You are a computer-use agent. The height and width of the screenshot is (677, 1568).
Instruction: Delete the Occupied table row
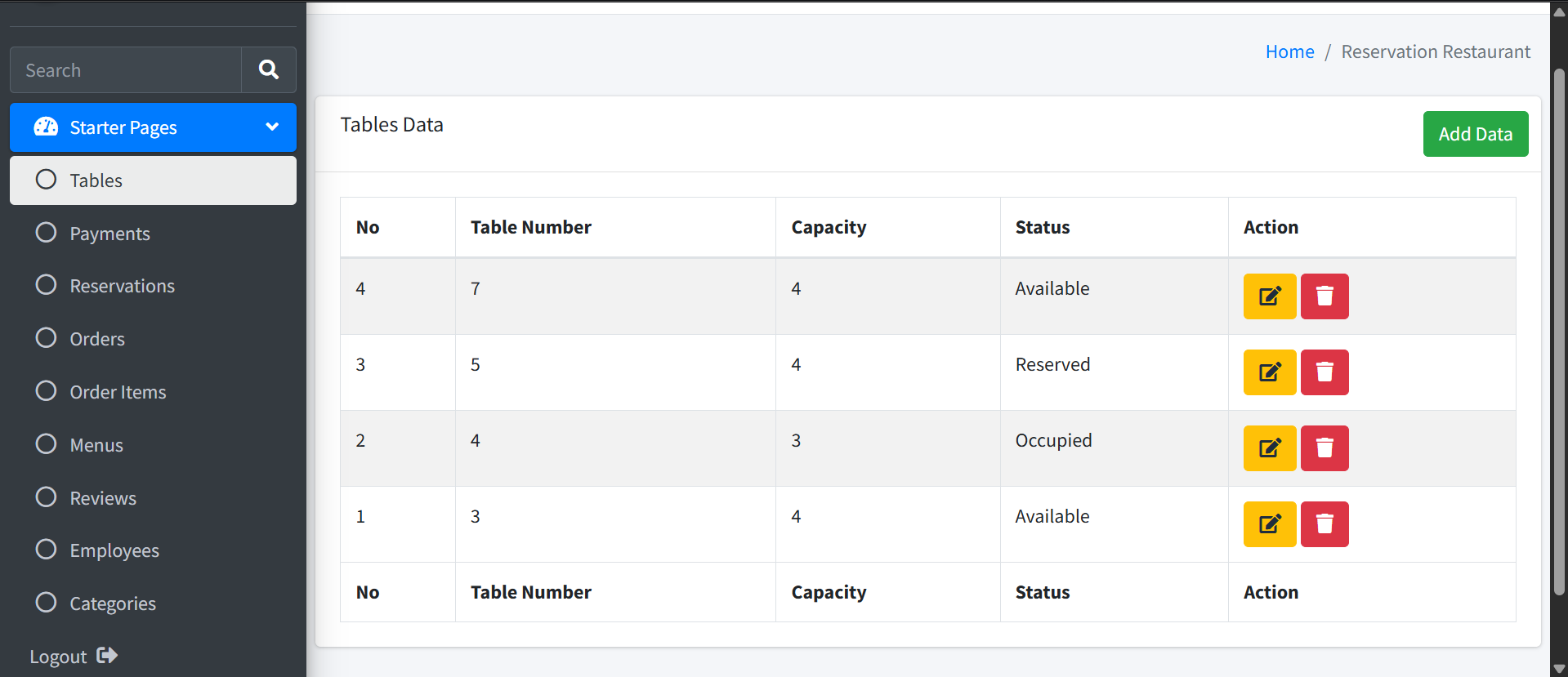1325,448
